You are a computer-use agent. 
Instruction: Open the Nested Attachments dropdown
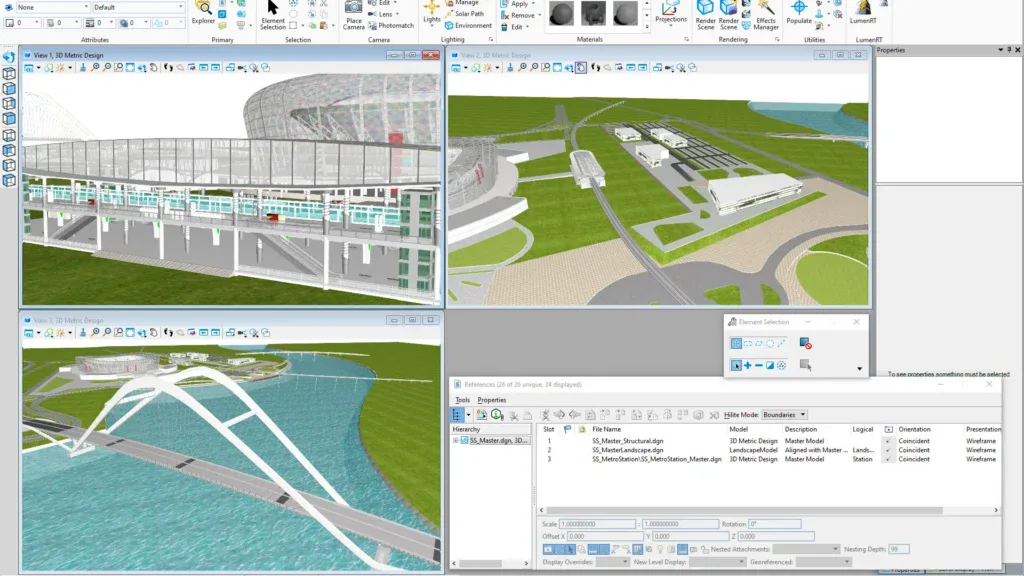806,549
